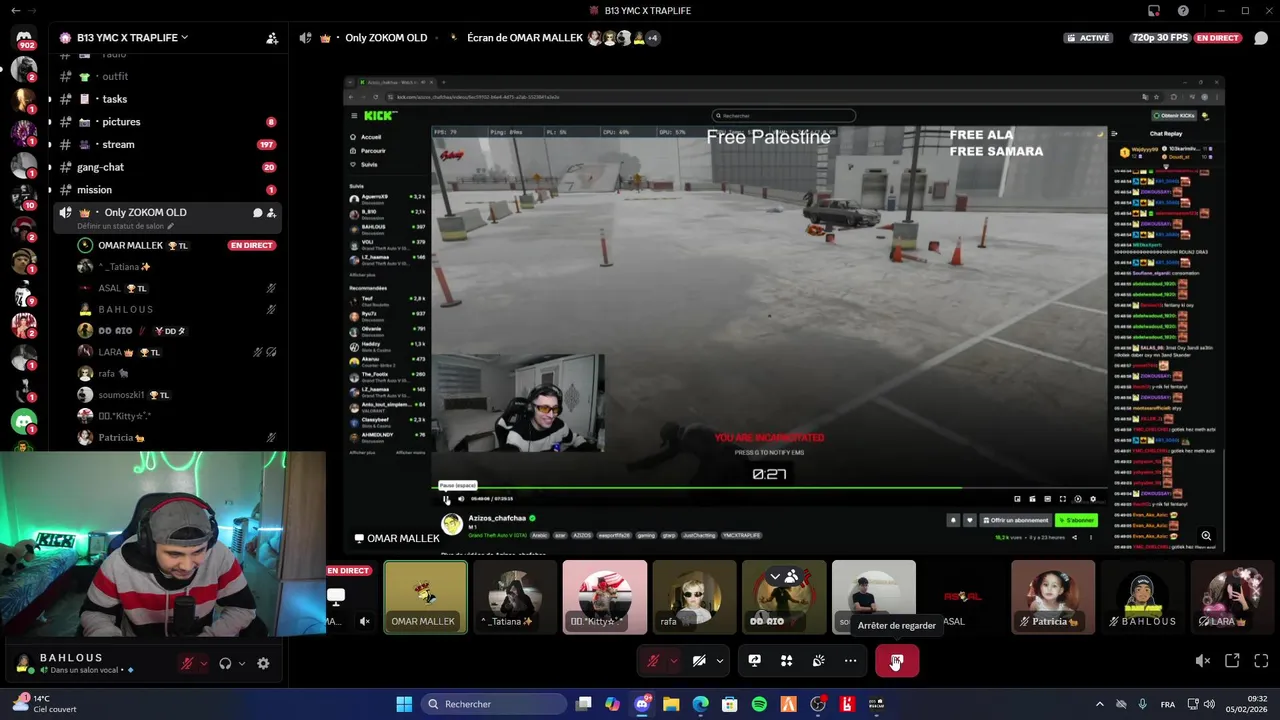Toggle microphone mute in the call bar
Image resolution: width=1280 pixels, height=720 pixels.
coord(654,661)
